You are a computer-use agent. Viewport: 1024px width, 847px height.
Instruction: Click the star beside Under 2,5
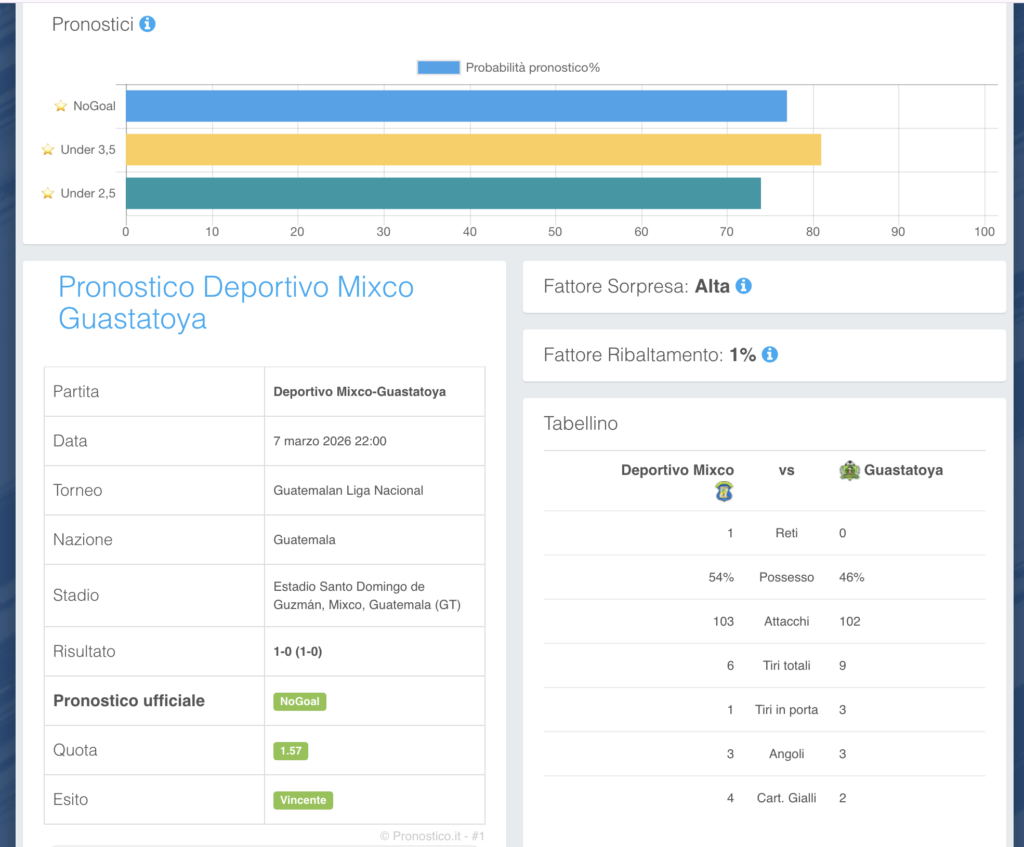[48, 193]
